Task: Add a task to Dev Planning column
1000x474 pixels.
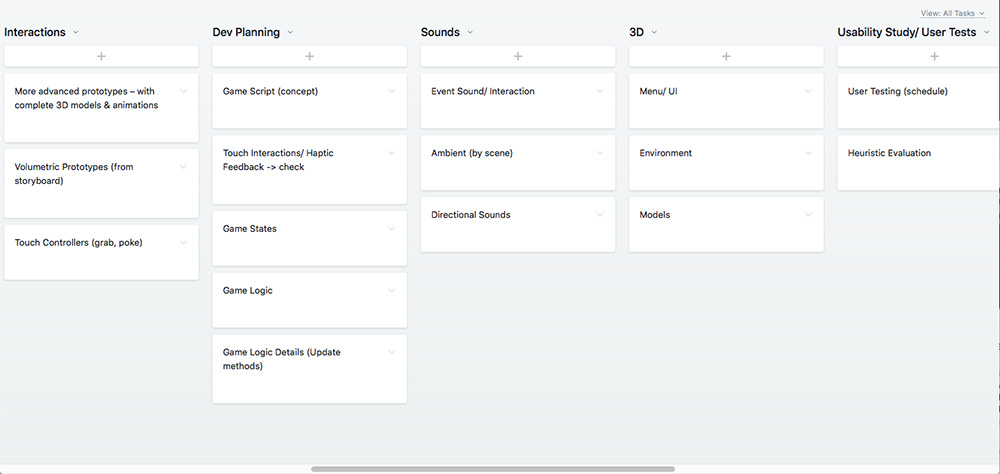Action: pos(309,56)
